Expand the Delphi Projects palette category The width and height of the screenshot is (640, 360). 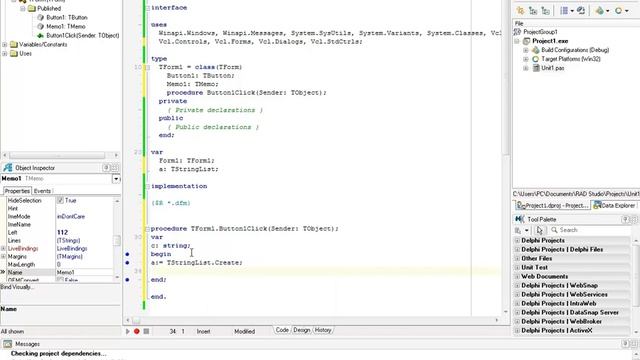517,240
